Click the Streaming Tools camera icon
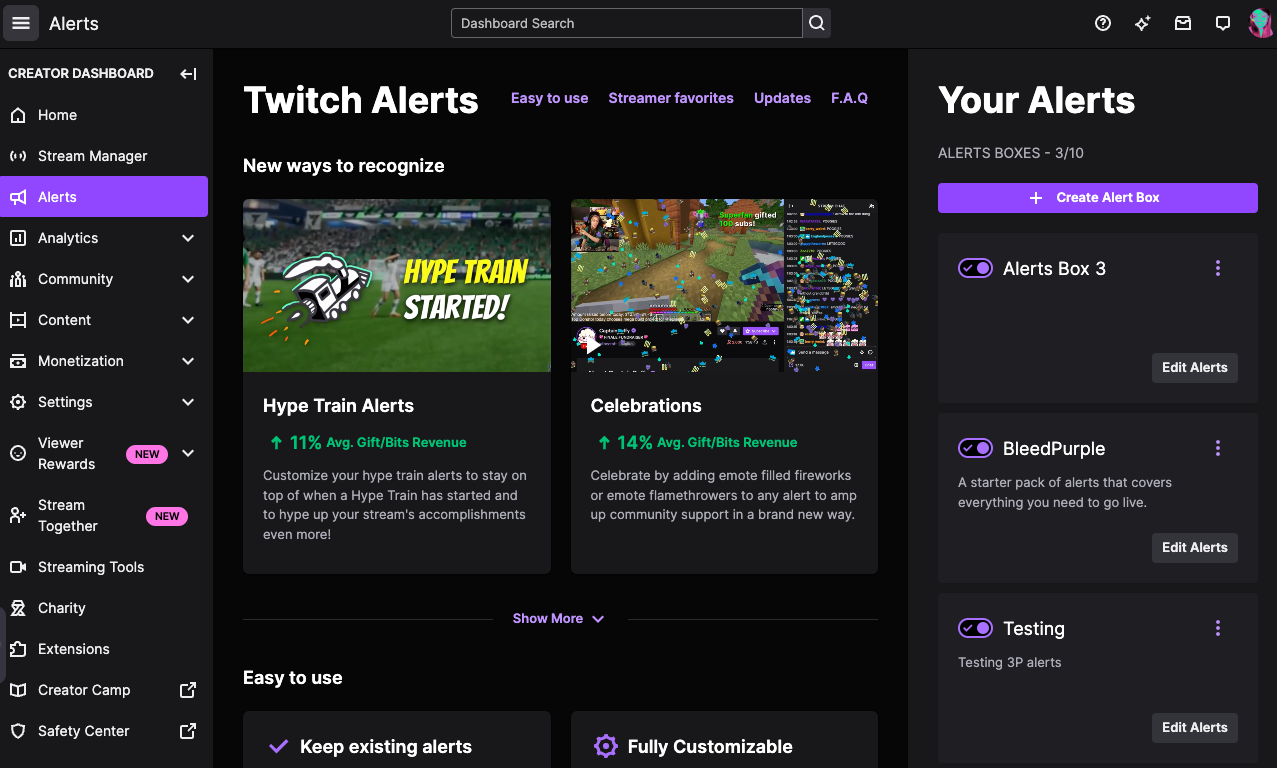 pyautogui.click(x=18, y=567)
